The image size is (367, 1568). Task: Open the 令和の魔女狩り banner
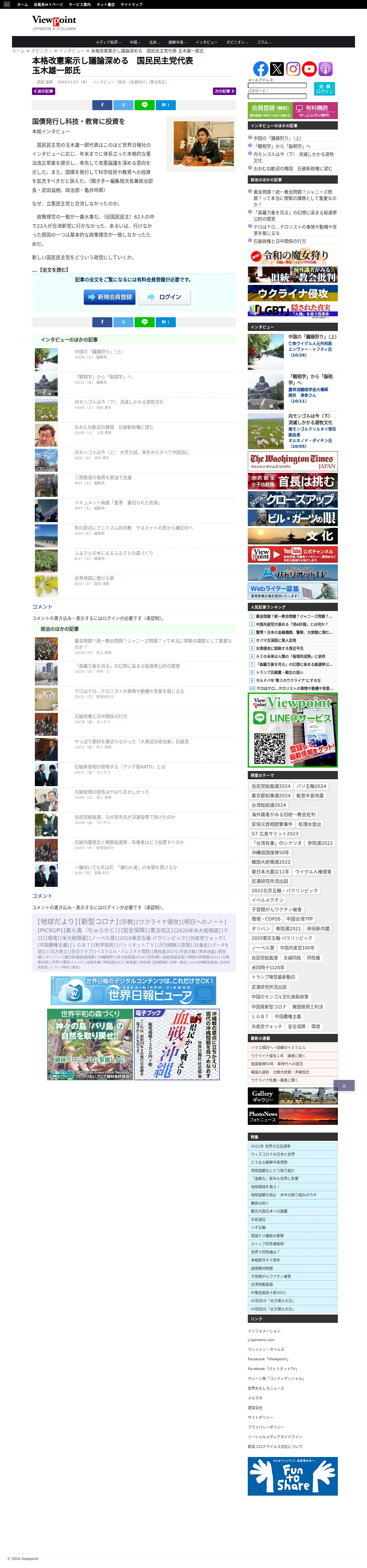tap(293, 256)
